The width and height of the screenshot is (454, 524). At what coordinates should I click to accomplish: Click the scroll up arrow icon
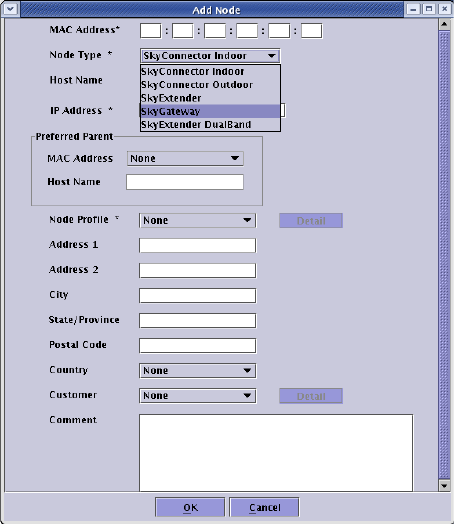pos(444,24)
